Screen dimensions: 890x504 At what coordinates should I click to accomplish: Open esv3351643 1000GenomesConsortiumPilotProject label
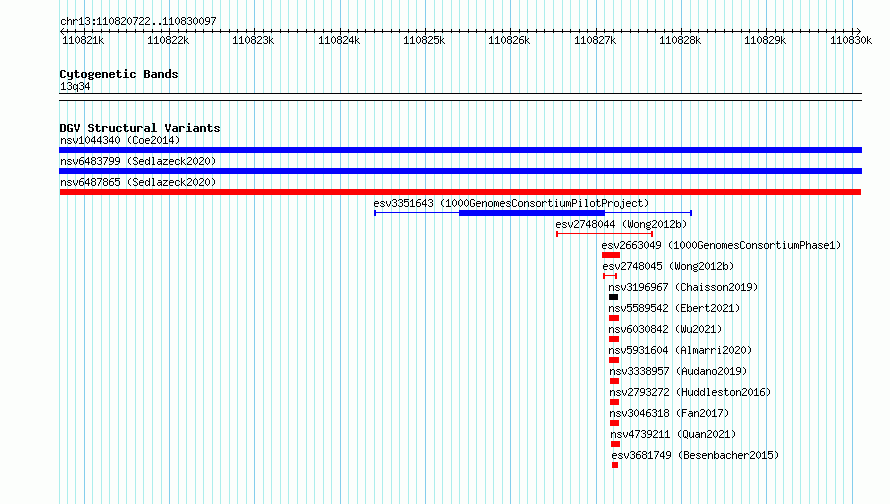pos(511,203)
